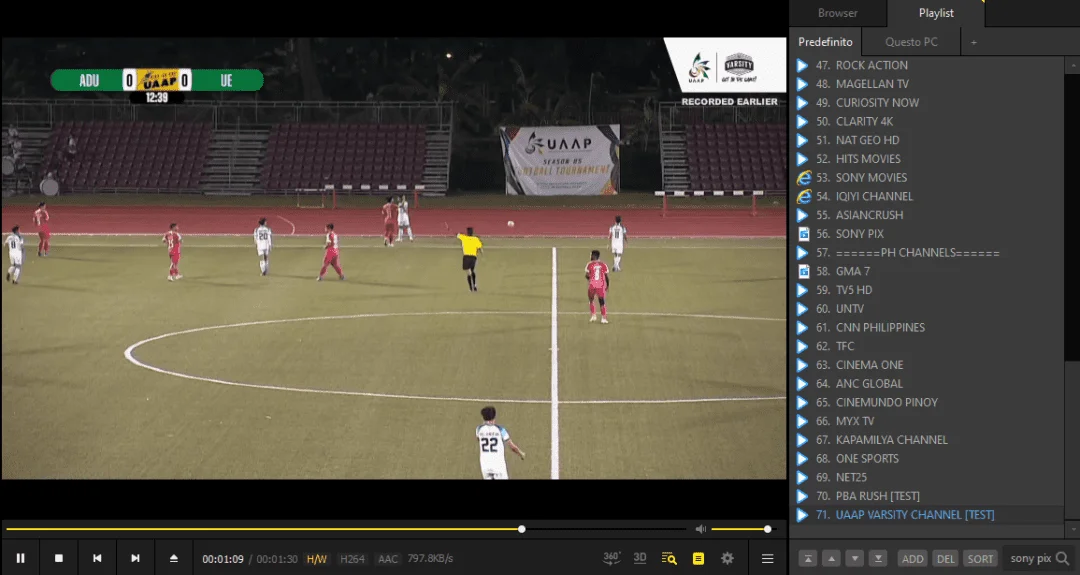Move selected item to bottom of playlist
The image size is (1080, 575).
point(878,558)
